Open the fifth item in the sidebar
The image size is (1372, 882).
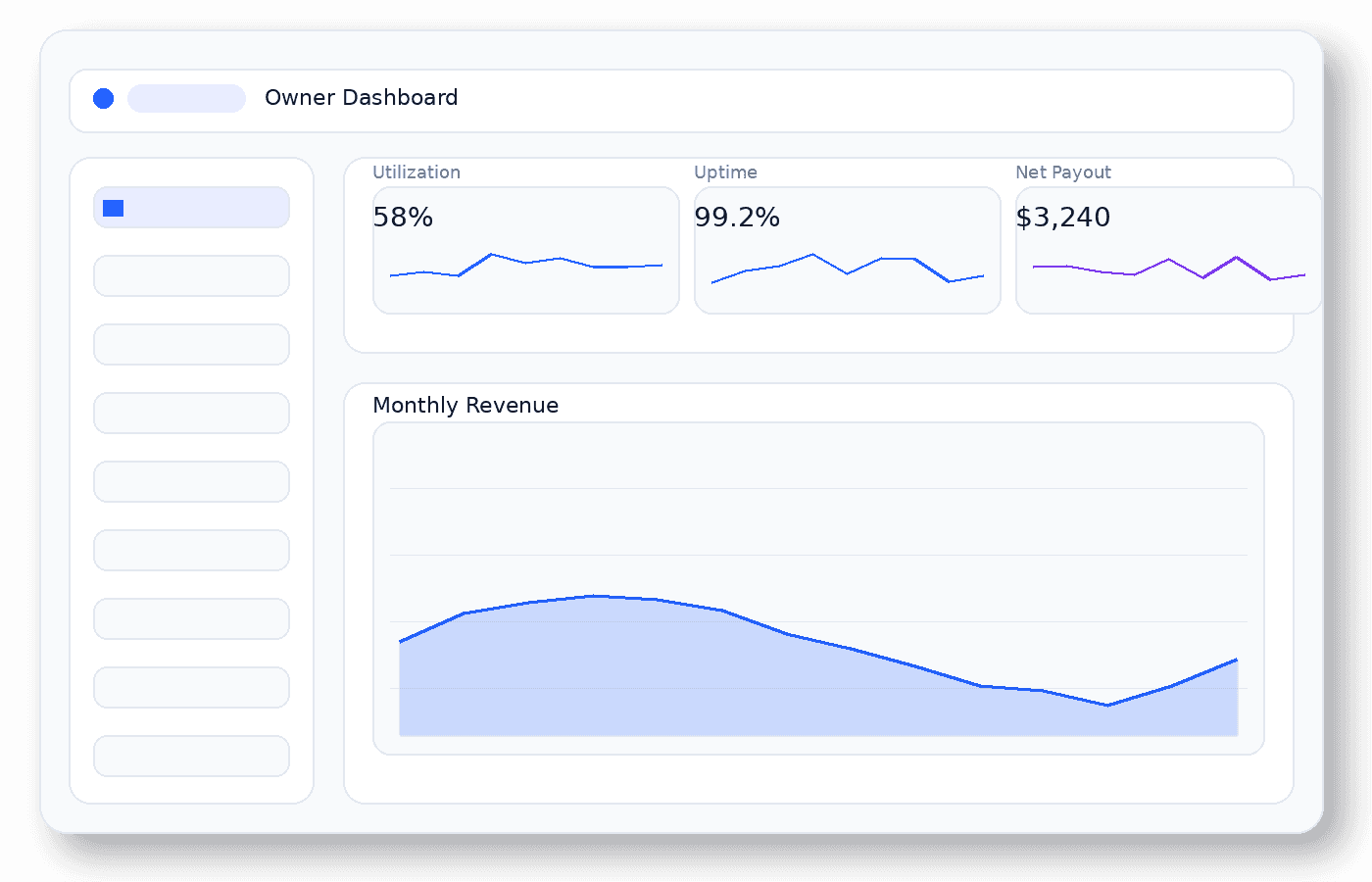191,481
